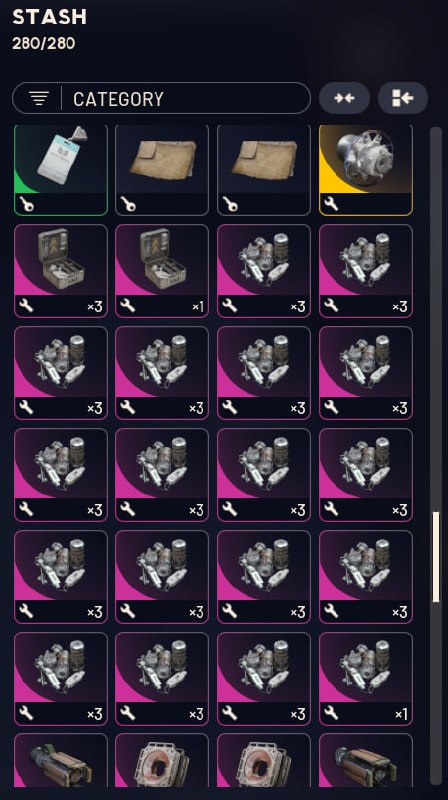Select the first mechanical components stack
448x800 pixels.
click(264, 271)
